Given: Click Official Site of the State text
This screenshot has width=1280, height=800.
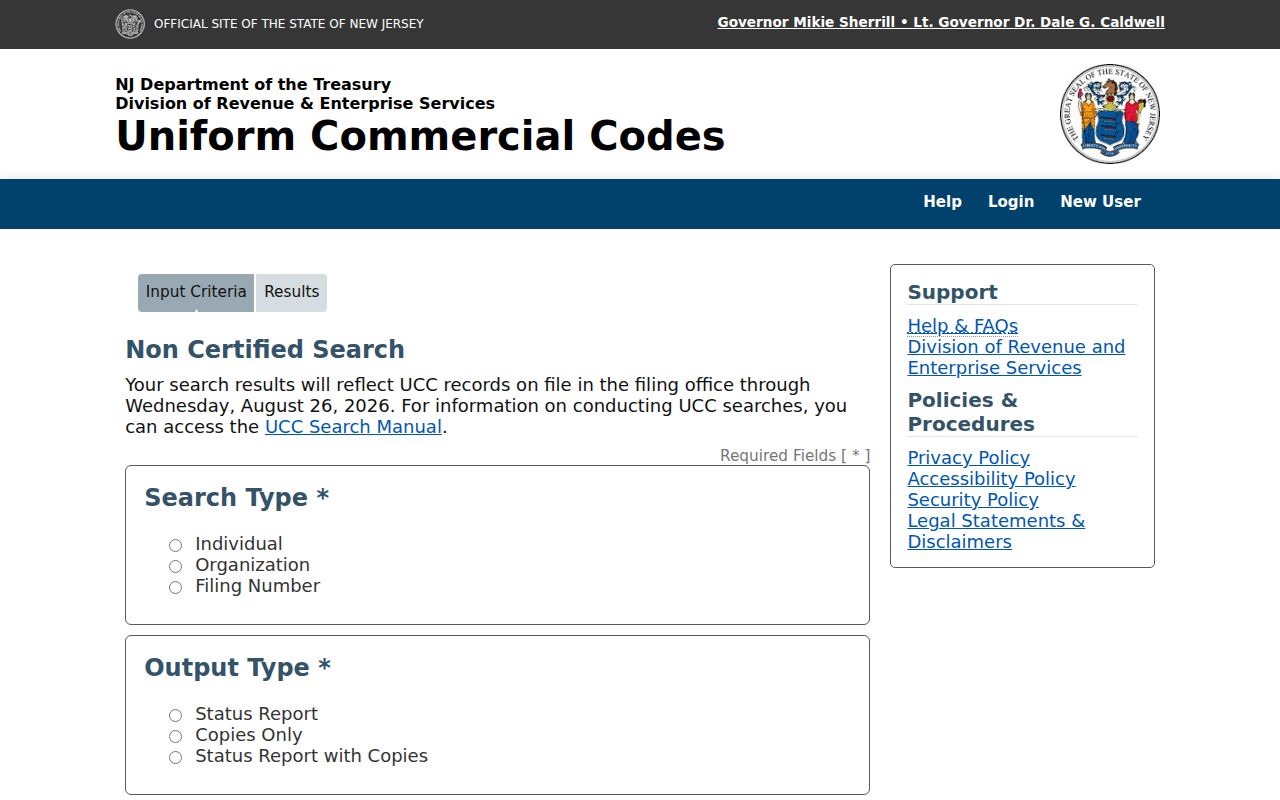Looking at the screenshot, I should (x=289, y=24).
